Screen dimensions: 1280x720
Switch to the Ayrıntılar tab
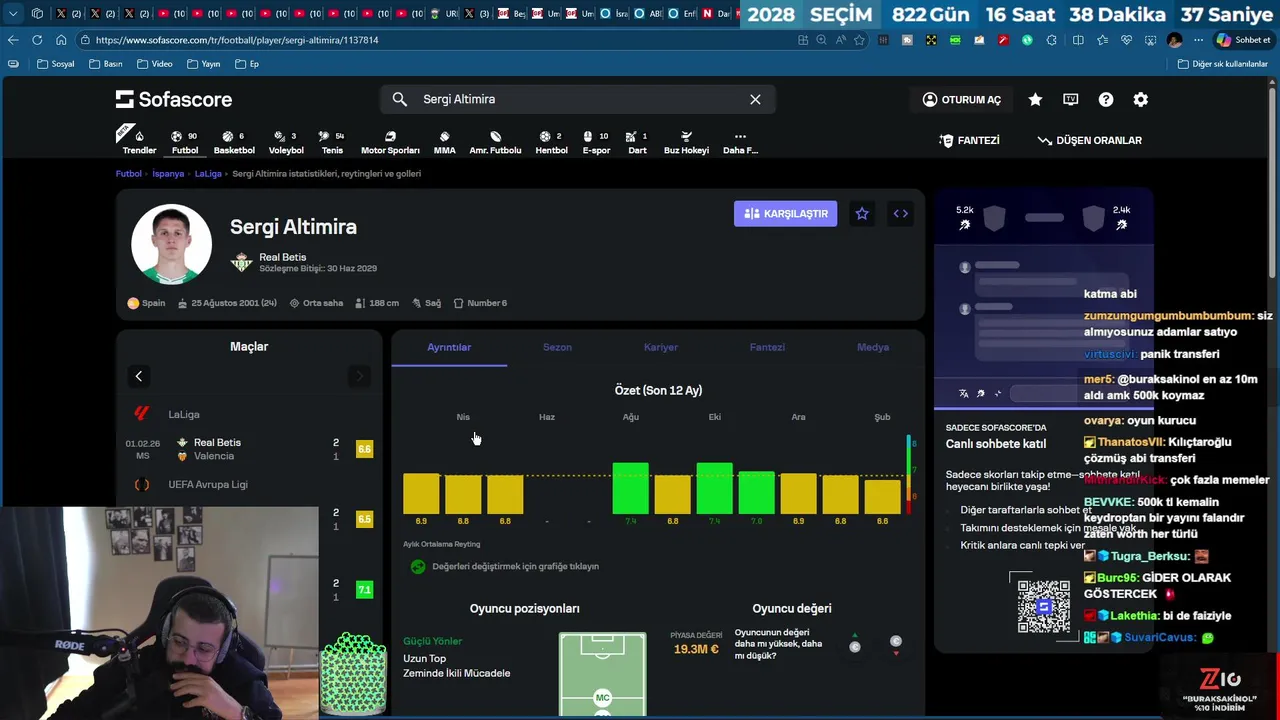point(449,347)
